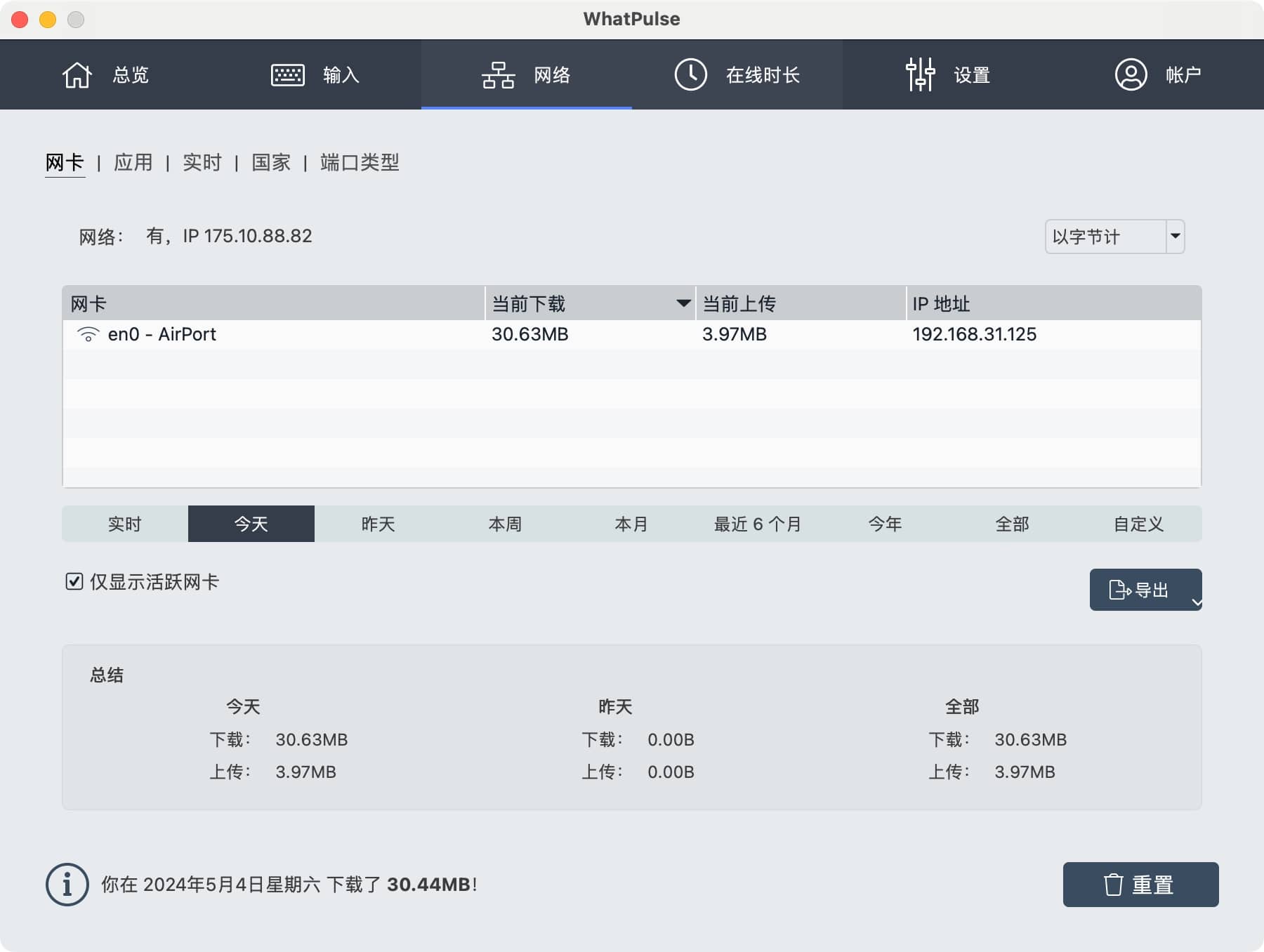Sort by the IP 地址 column header
Screen dimensions: 1264x952
(x=1053, y=303)
